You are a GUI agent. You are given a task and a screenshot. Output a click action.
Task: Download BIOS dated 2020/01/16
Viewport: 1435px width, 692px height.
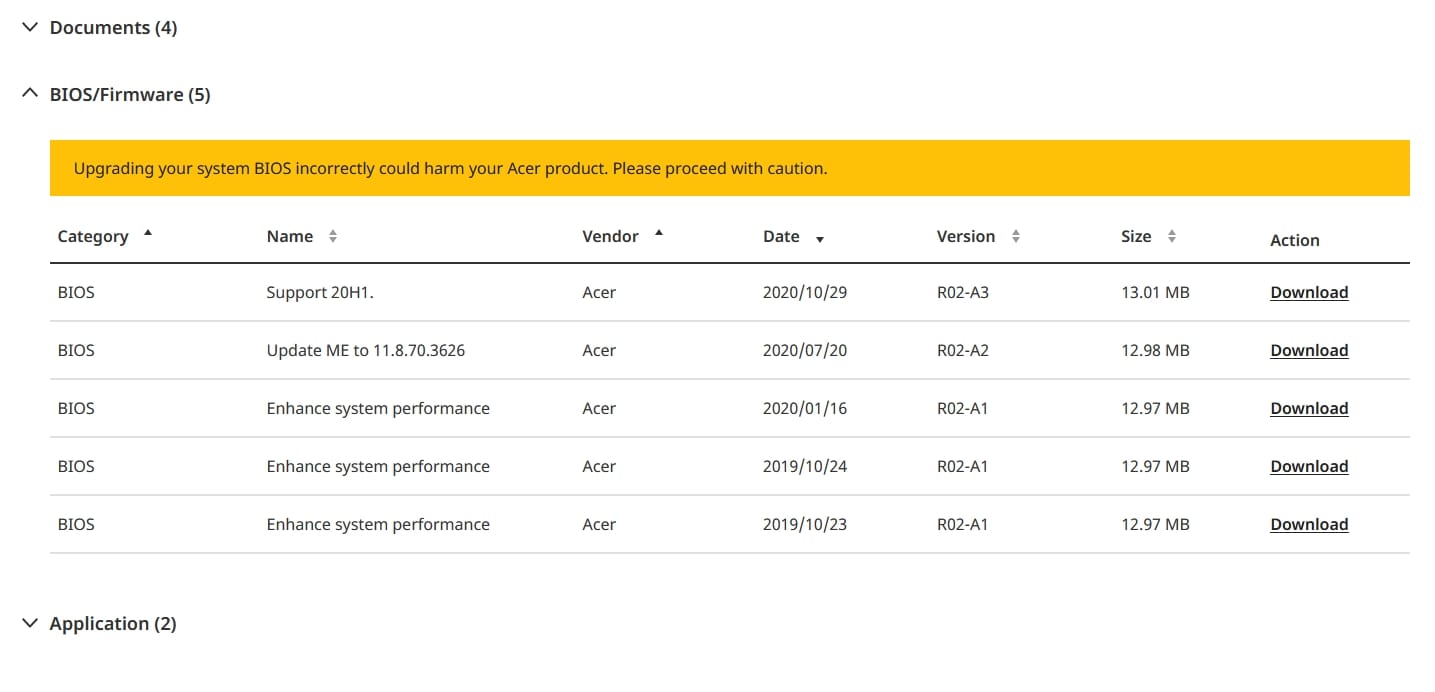coord(1309,409)
